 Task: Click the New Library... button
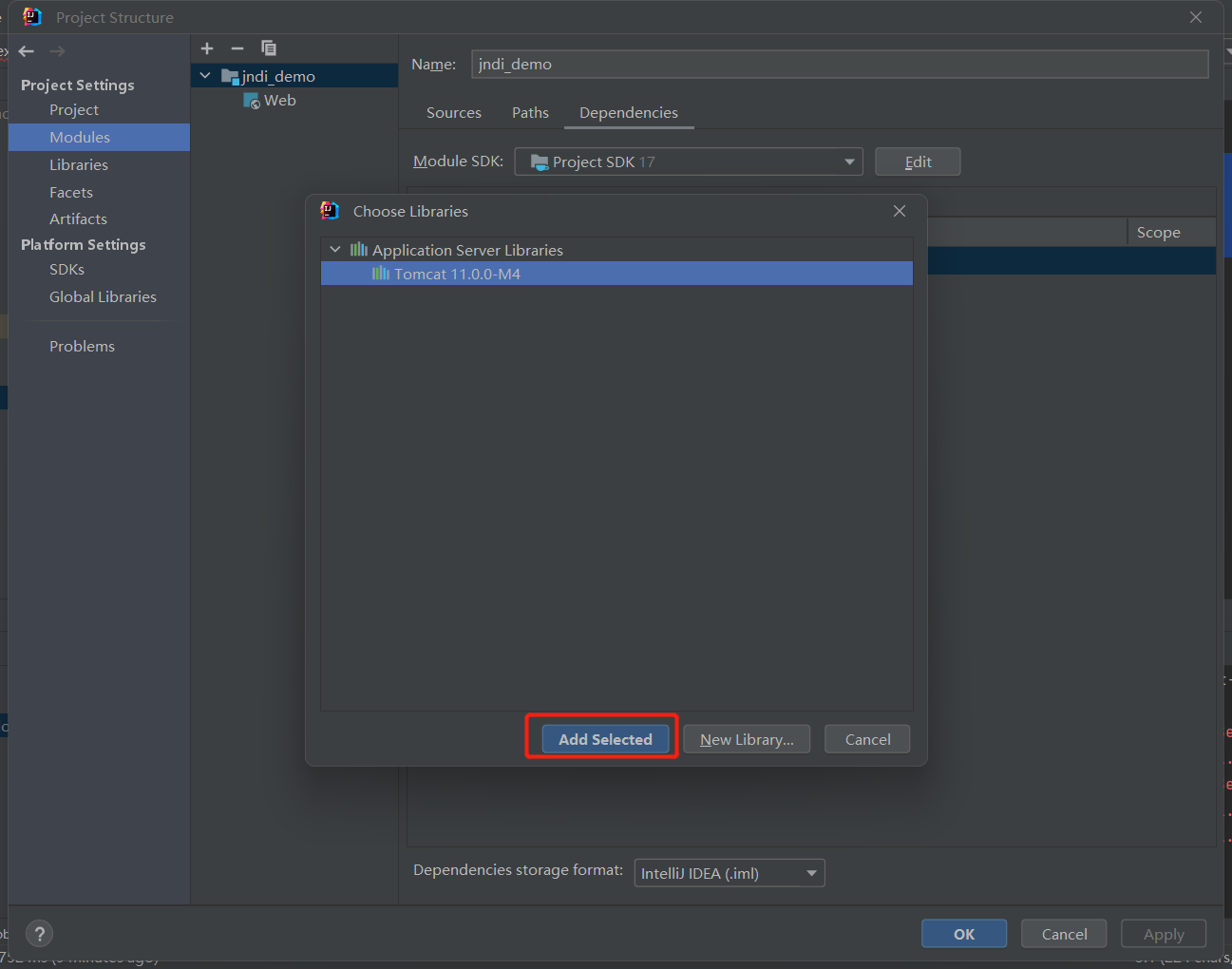tap(747, 739)
